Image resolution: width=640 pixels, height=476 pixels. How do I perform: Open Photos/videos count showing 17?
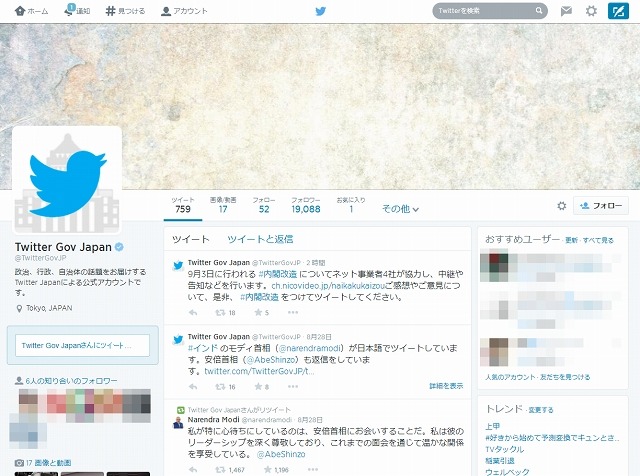click(x=223, y=205)
